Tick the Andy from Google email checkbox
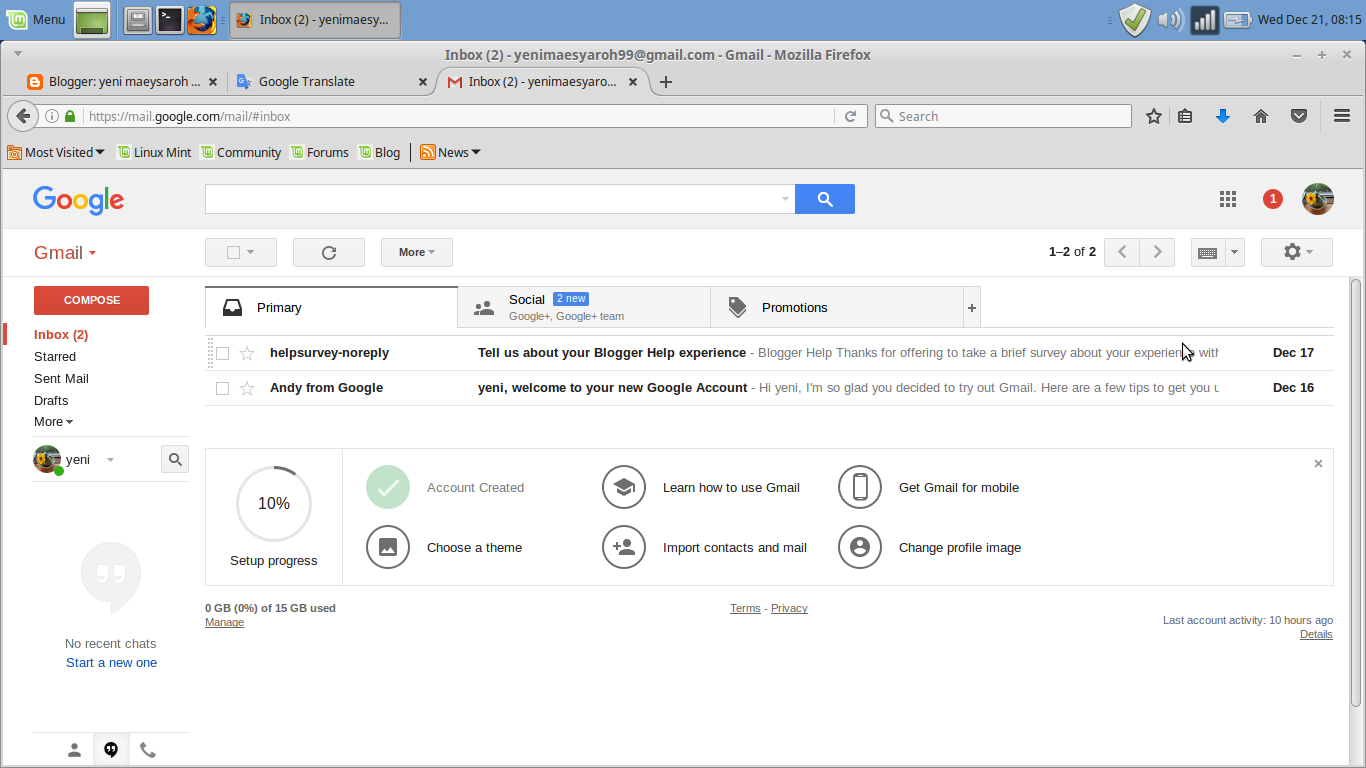1366x768 pixels. [x=223, y=388]
